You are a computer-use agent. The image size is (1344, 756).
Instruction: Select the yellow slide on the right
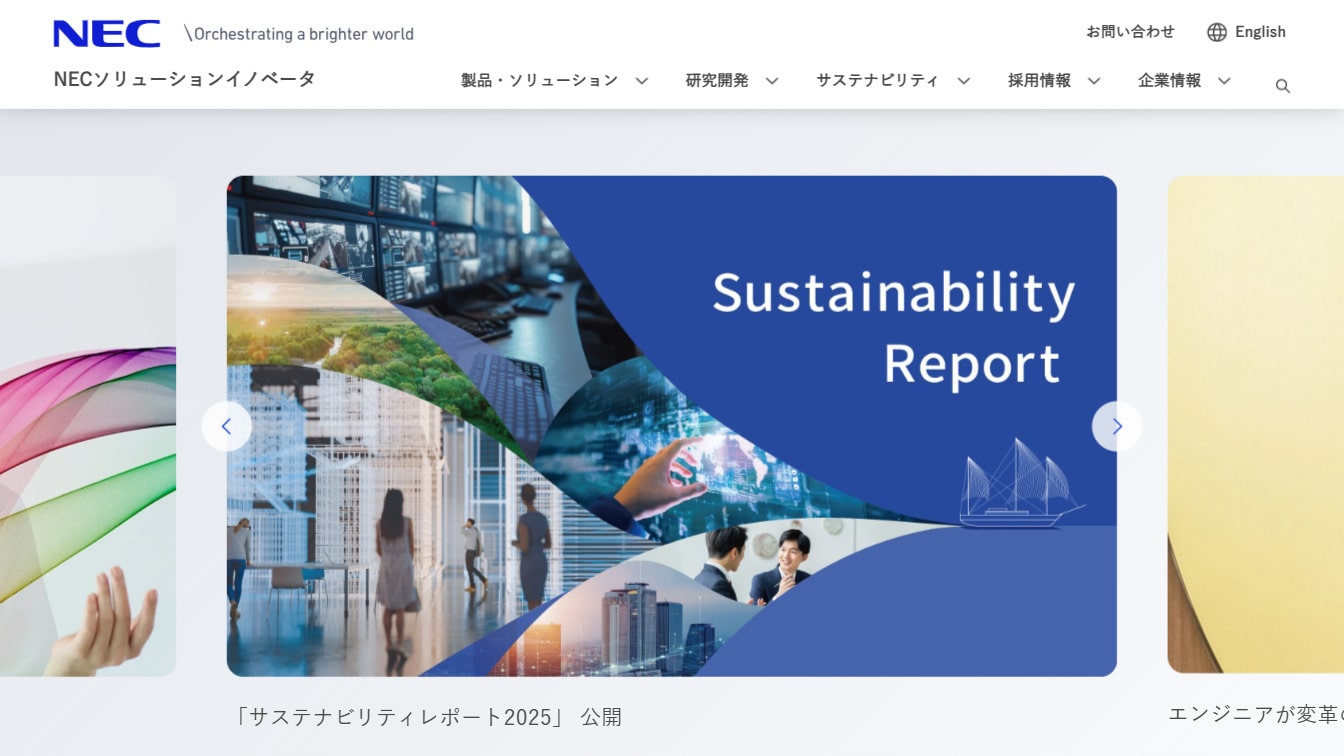pos(1255,426)
